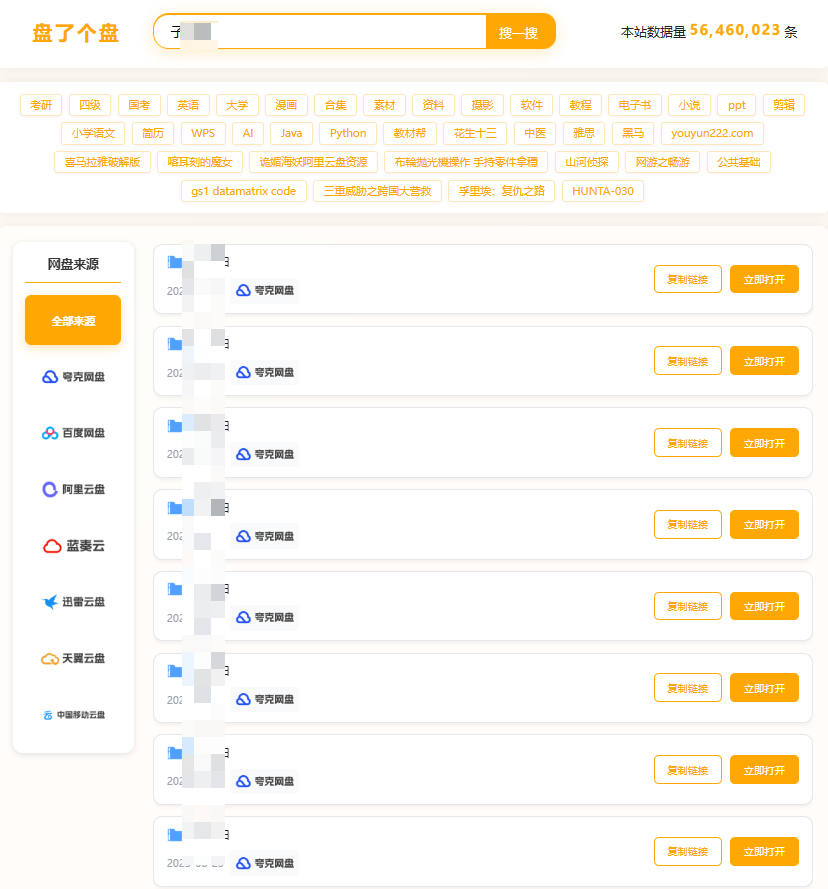
Task: Filter by 中国移动云盘 source
Action: (x=72, y=714)
